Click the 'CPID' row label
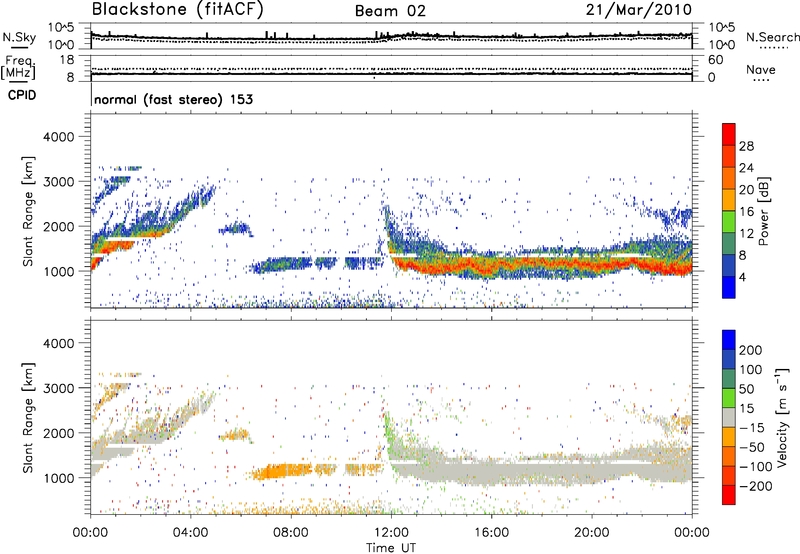Viewport: 800px width, 554px height. pyautogui.click(x=22, y=95)
